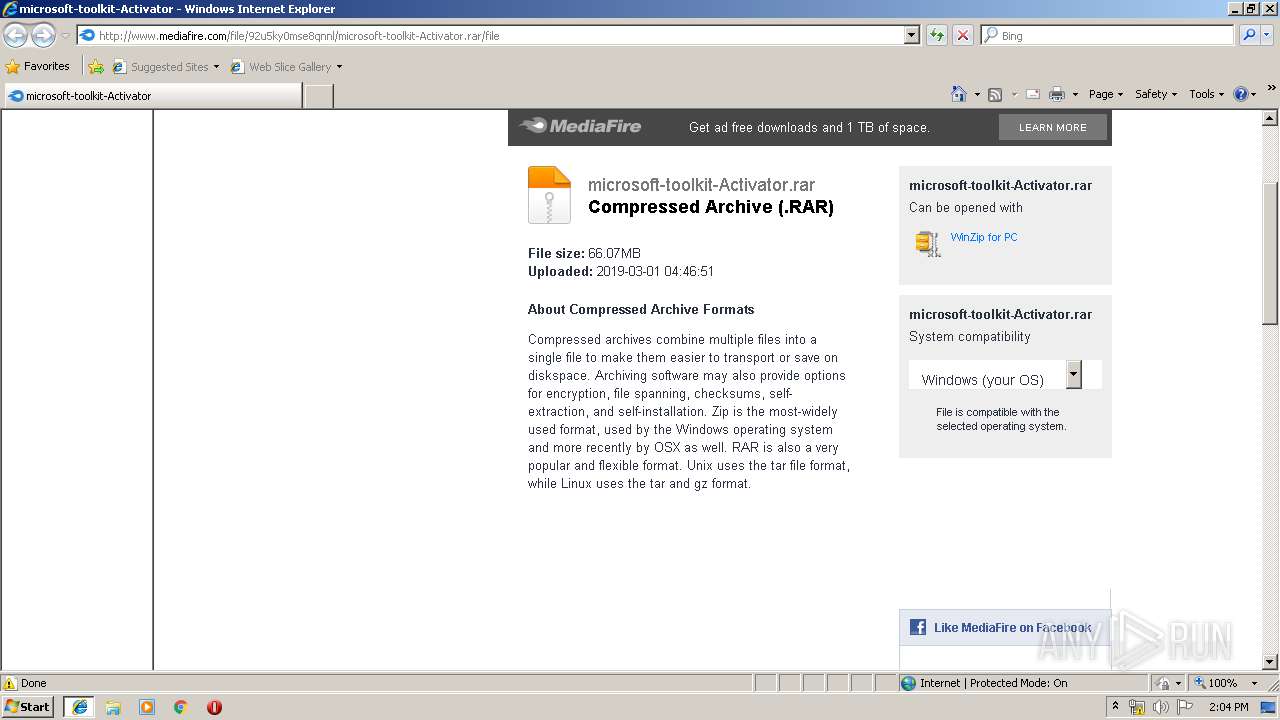Show hidden system tray icons
1280x720 pixels.
pos(1115,707)
